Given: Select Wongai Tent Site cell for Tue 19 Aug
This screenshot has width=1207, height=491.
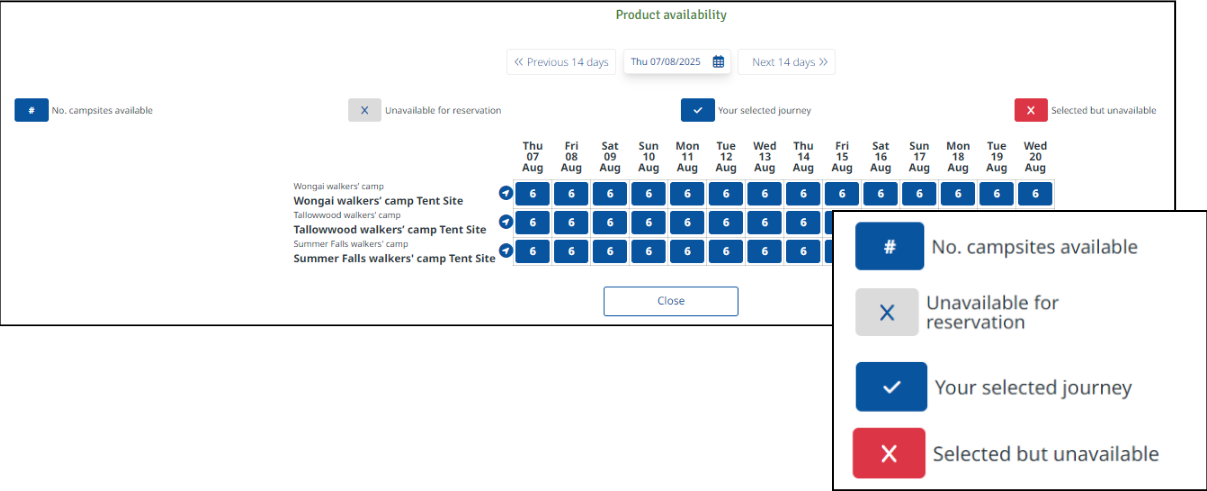Looking at the screenshot, I should [x=996, y=193].
